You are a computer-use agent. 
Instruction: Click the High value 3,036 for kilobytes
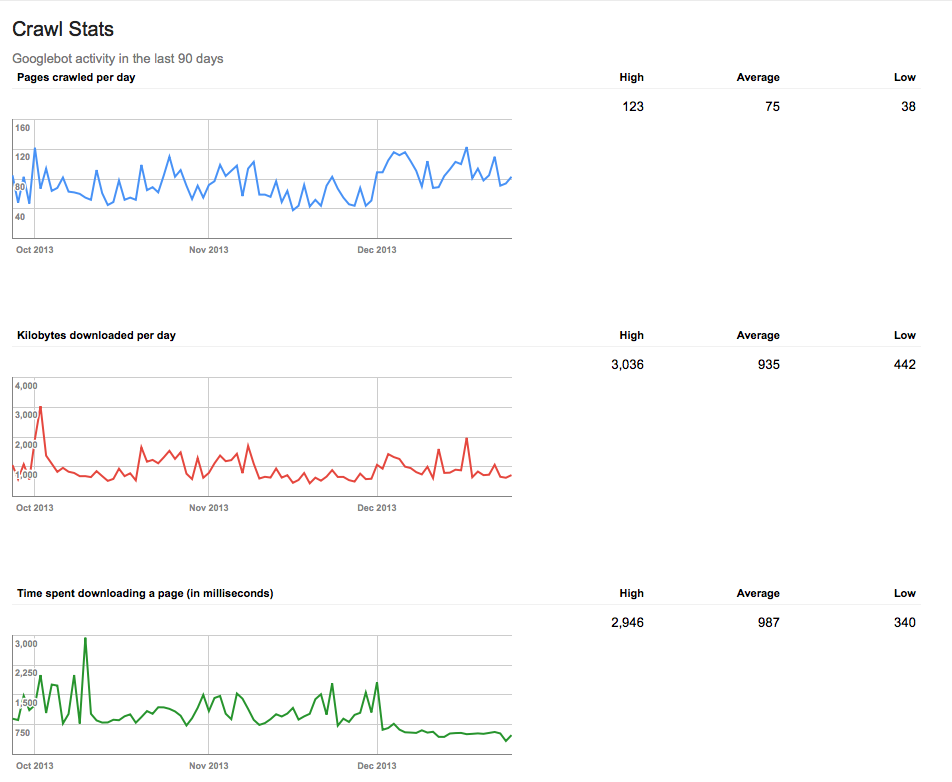click(627, 364)
